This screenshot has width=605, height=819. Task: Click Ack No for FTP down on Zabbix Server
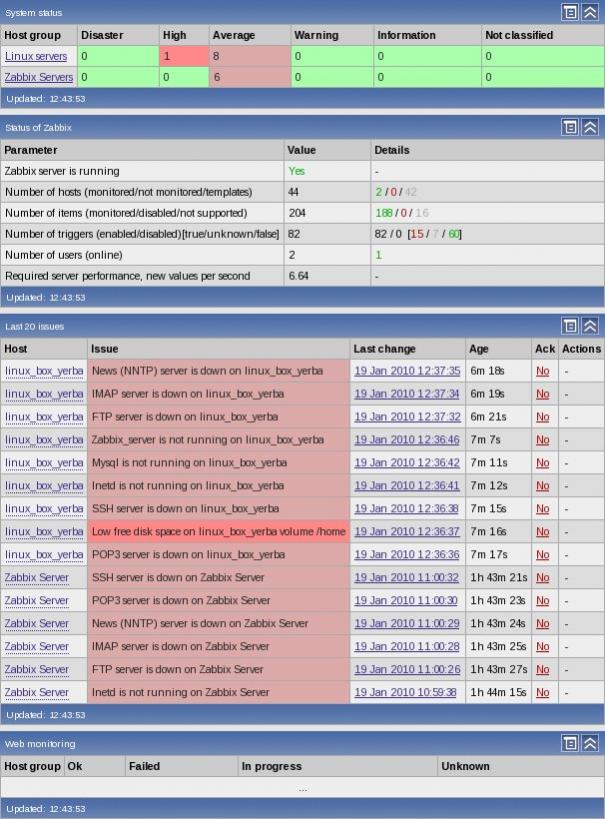pyautogui.click(x=543, y=670)
